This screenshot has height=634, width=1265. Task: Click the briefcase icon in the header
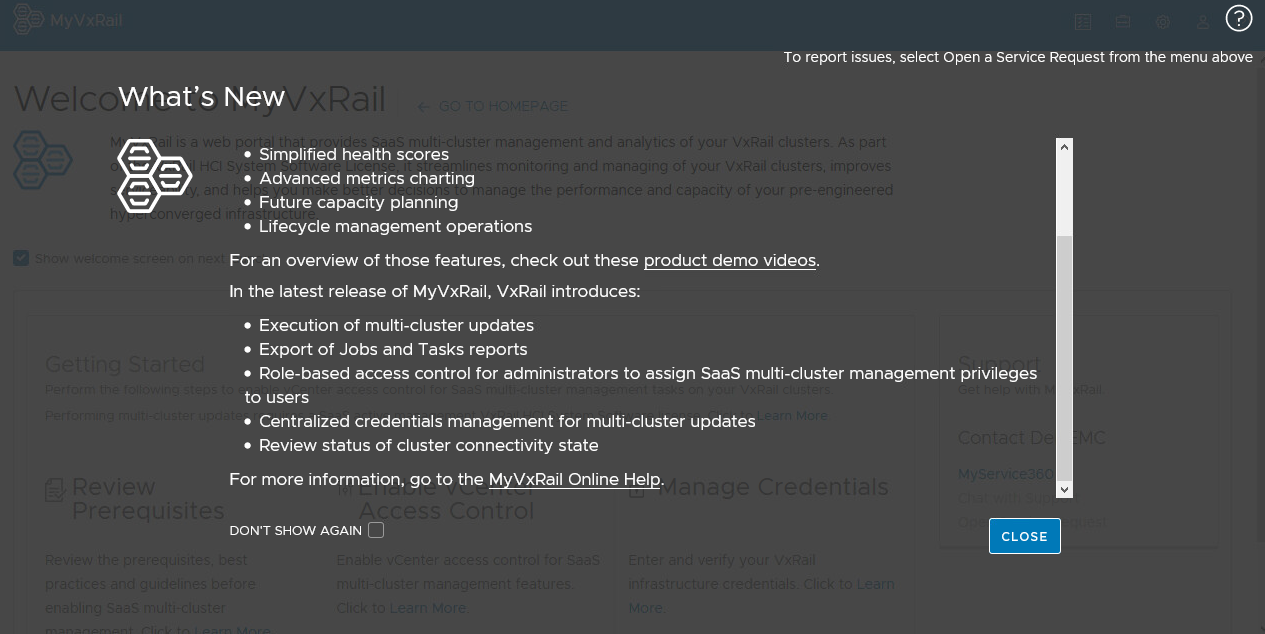pos(1123,22)
